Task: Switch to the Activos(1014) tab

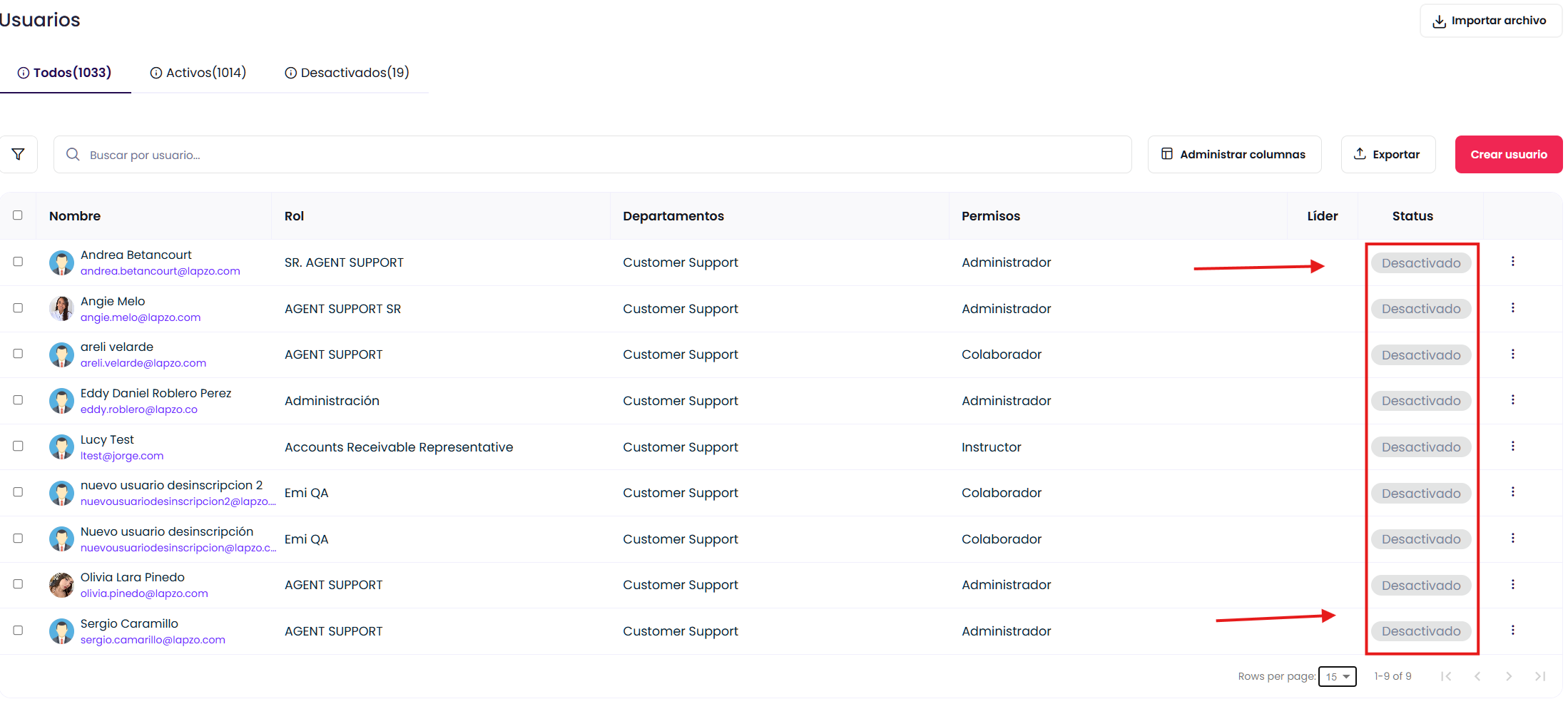Action: tap(198, 73)
